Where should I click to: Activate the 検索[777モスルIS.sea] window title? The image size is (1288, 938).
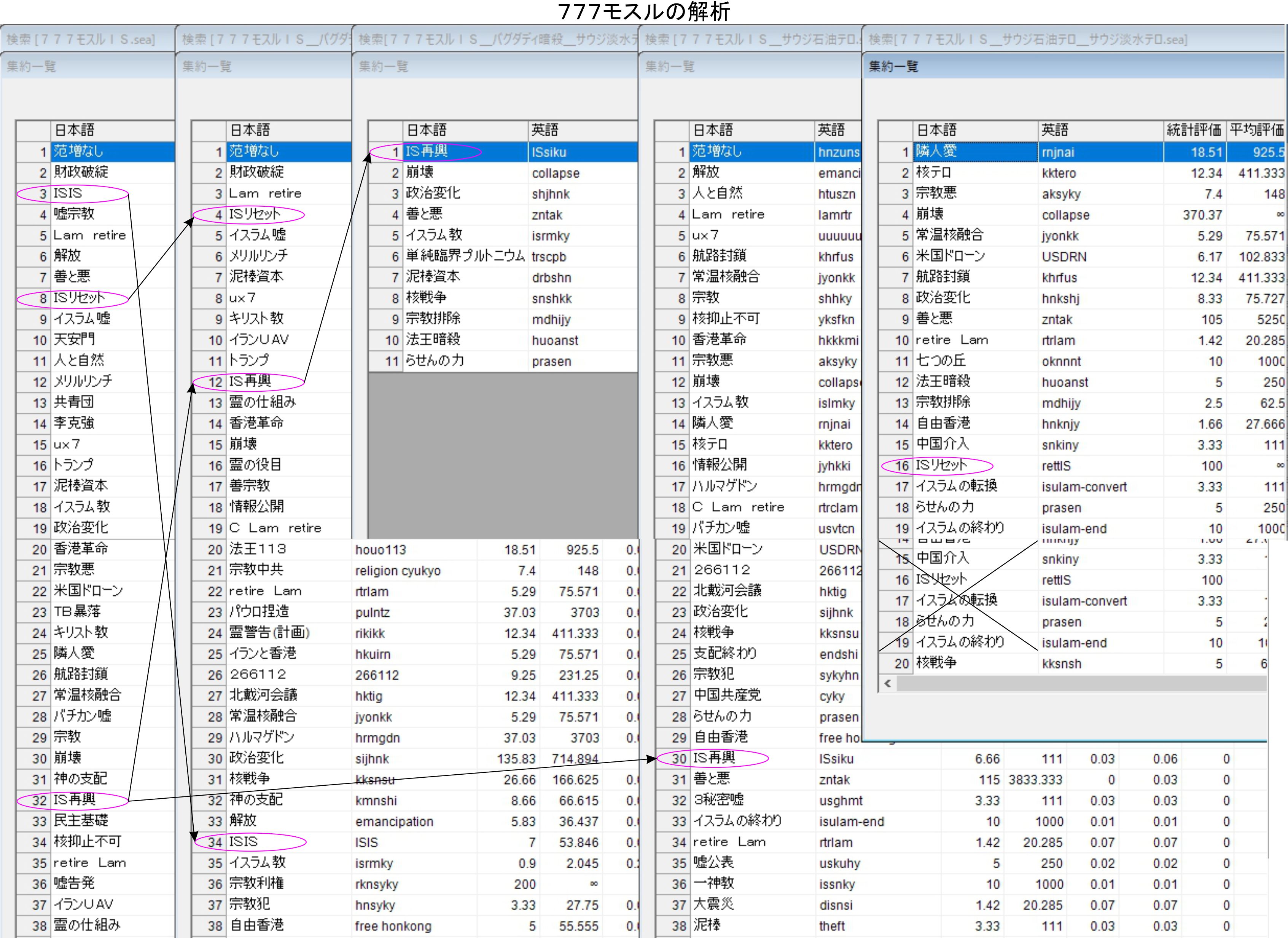tap(81, 39)
